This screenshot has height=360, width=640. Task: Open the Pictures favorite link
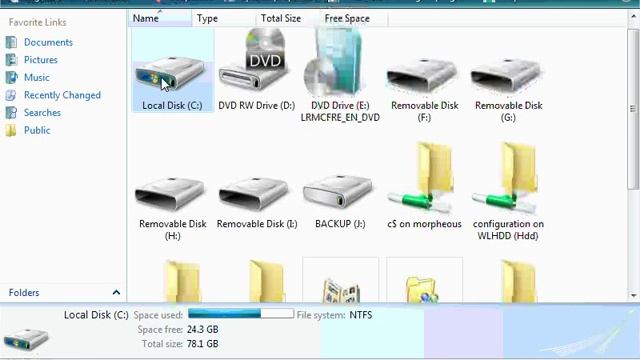[41, 60]
